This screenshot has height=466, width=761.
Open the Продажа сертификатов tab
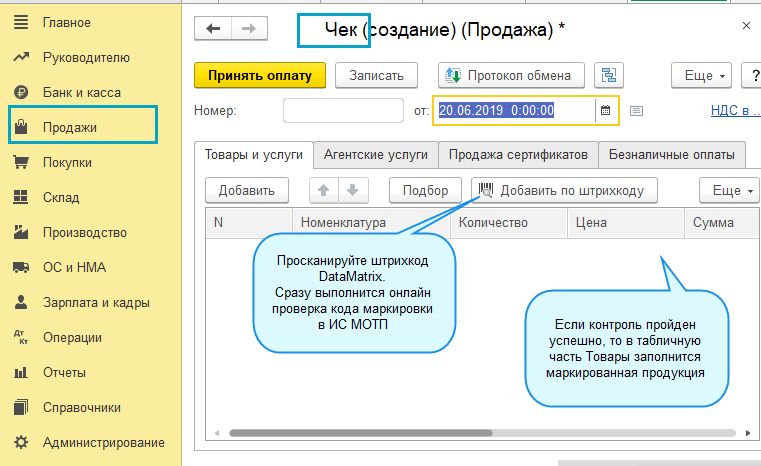518,154
